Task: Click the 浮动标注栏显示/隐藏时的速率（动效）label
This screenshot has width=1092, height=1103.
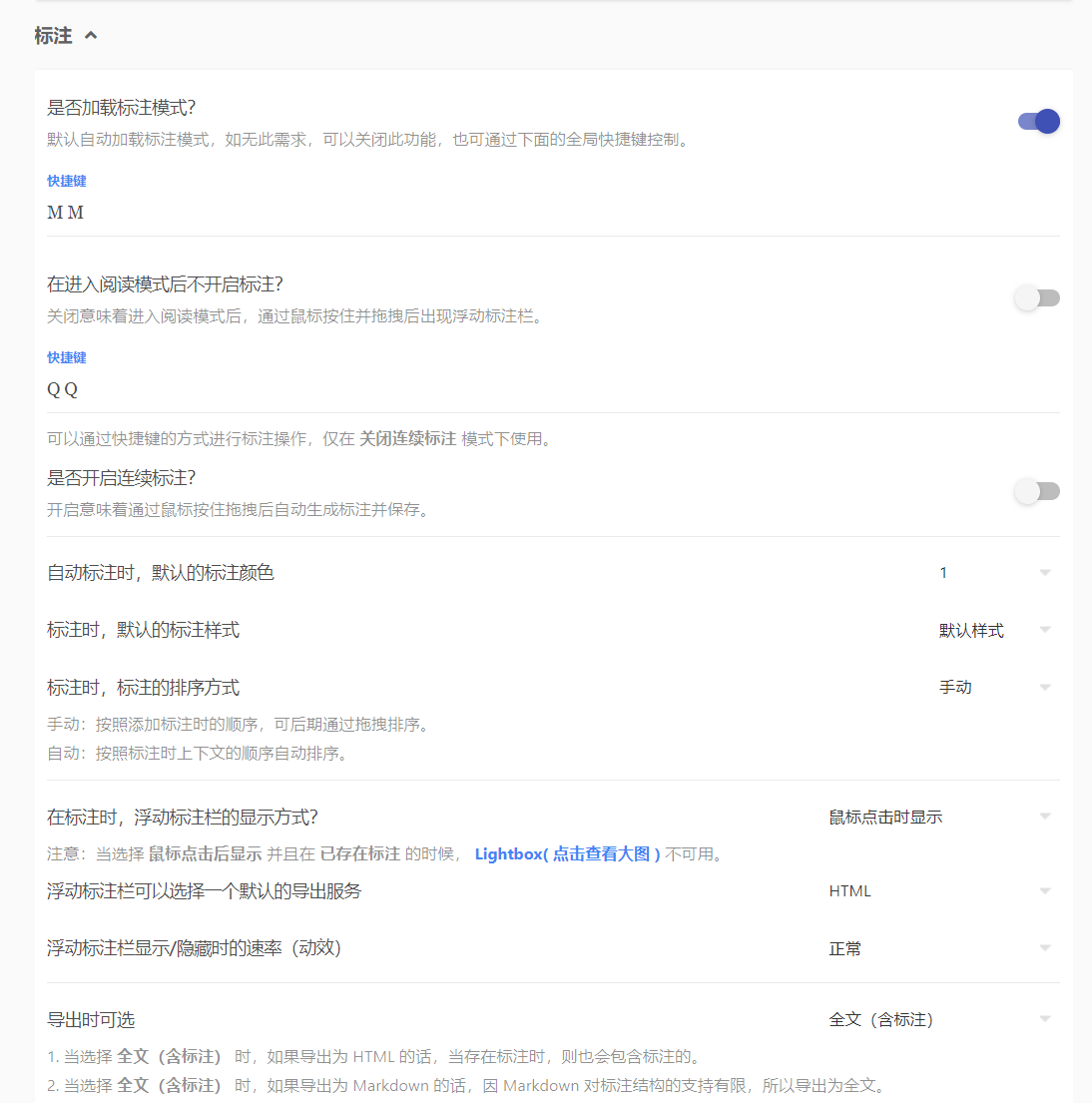Action: coord(195,948)
